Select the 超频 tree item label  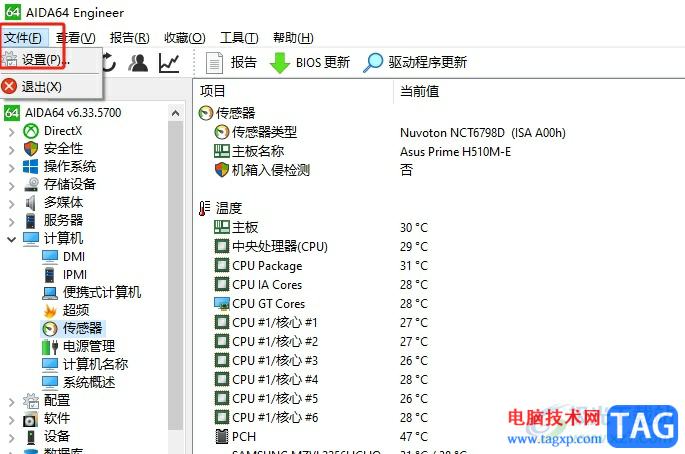(x=76, y=310)
